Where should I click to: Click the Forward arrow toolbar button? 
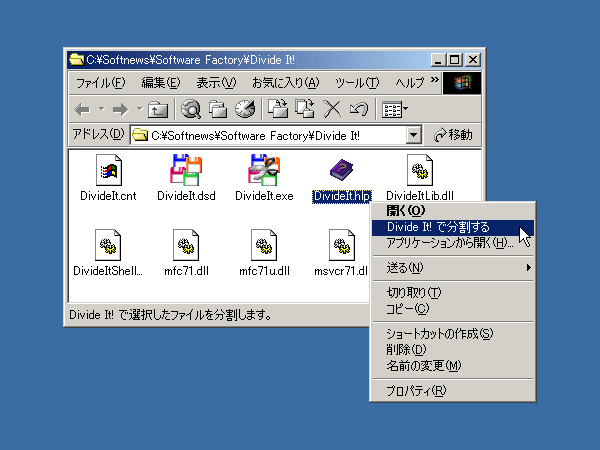click(x=121, y=110)
